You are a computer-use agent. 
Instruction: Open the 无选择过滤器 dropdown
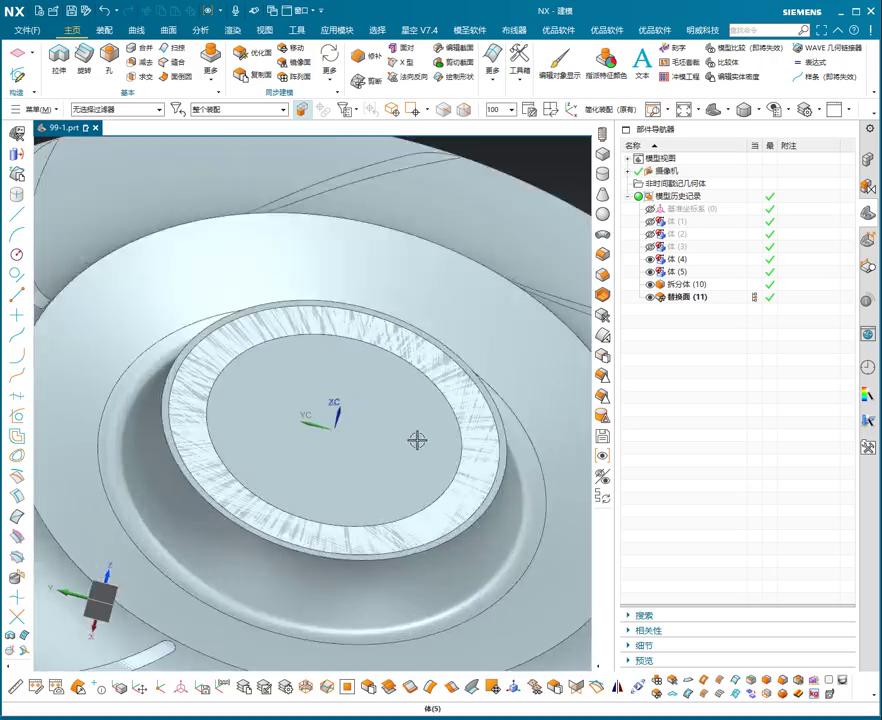coord(117,109)
